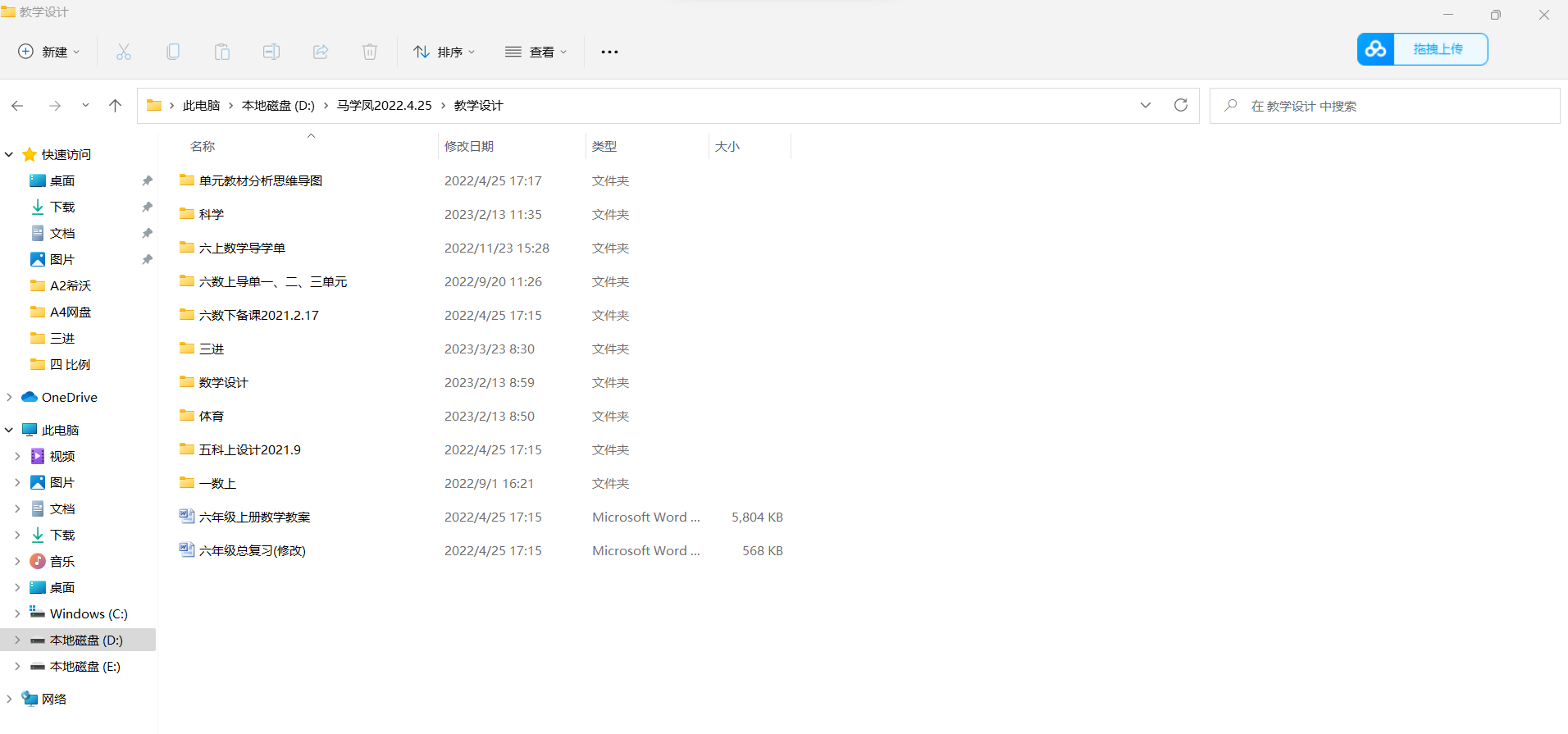Open the 新建 (New) dropdown menu
The width and height of the screenshot is (1568, 734).
(x=49, y=52)
